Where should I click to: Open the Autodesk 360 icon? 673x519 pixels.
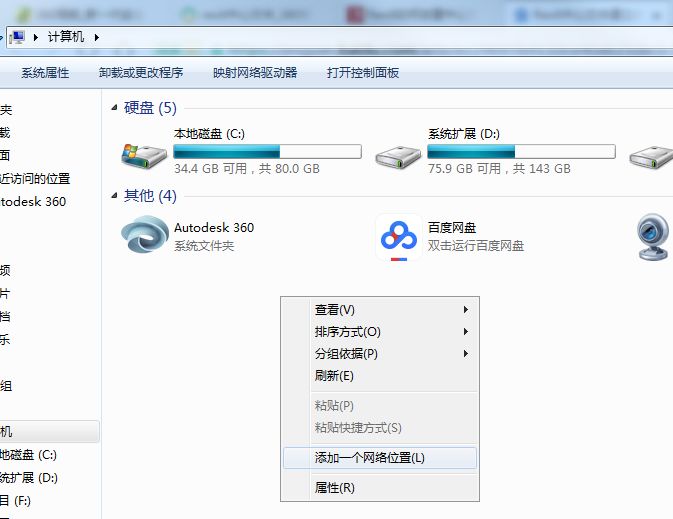145,236
